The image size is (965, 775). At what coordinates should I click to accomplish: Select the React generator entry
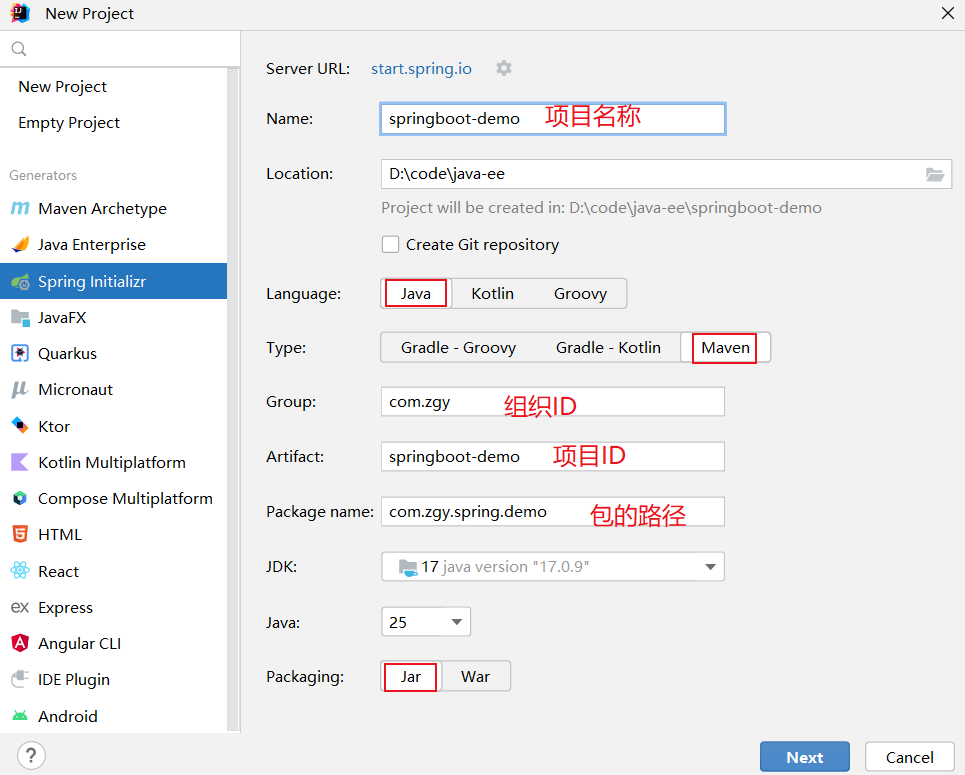coord(113,571)
